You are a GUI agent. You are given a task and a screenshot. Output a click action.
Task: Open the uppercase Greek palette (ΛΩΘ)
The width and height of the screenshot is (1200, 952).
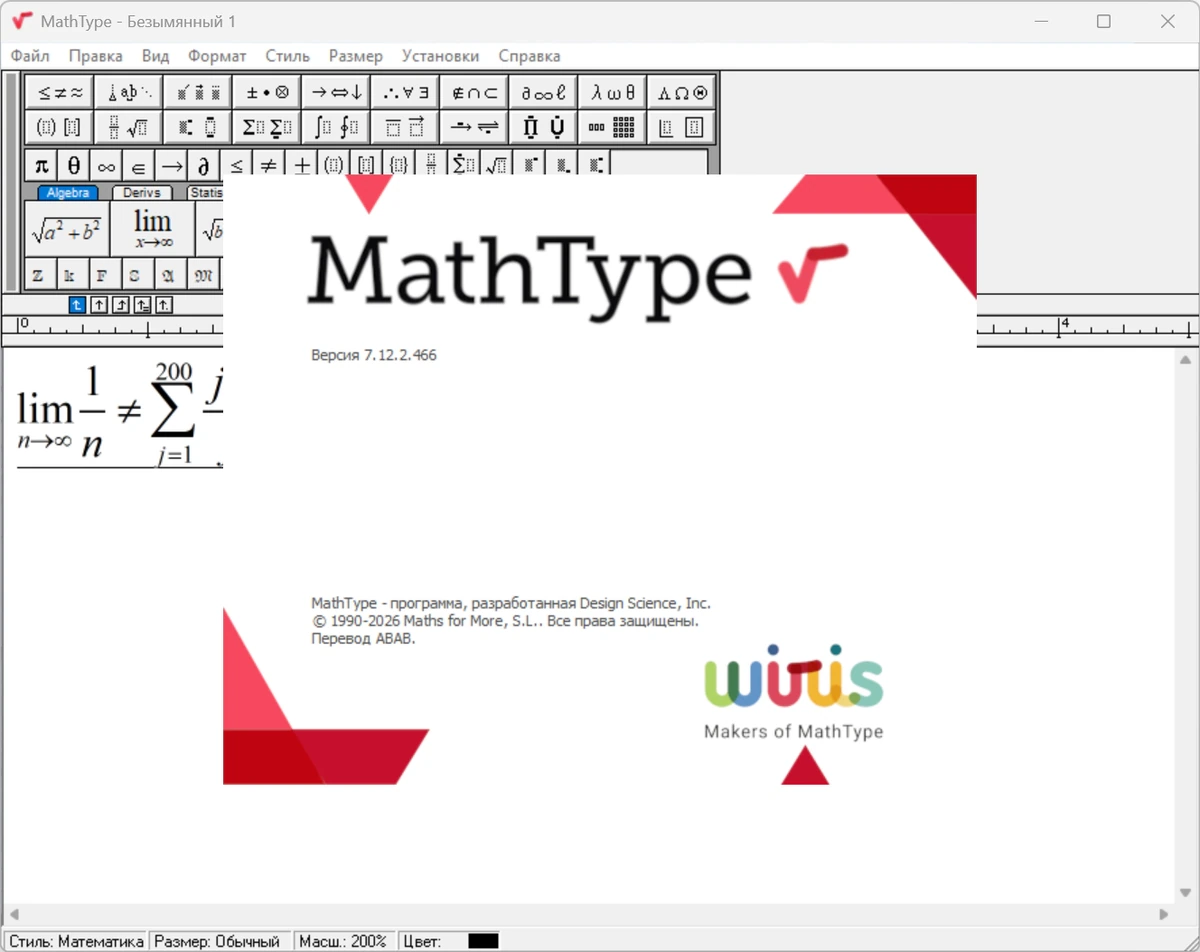pos(681,92)
